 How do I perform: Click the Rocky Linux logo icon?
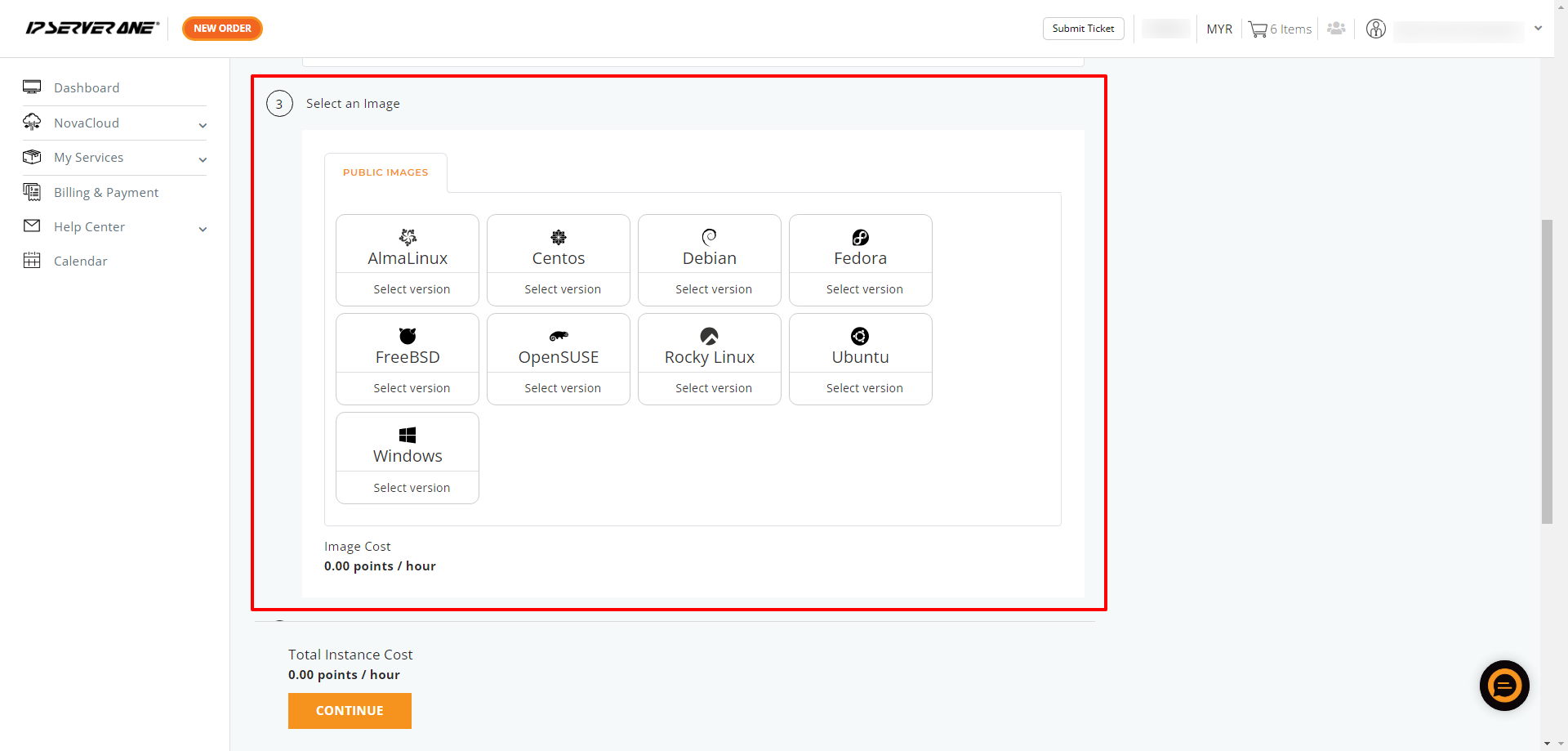coord(710,336)
